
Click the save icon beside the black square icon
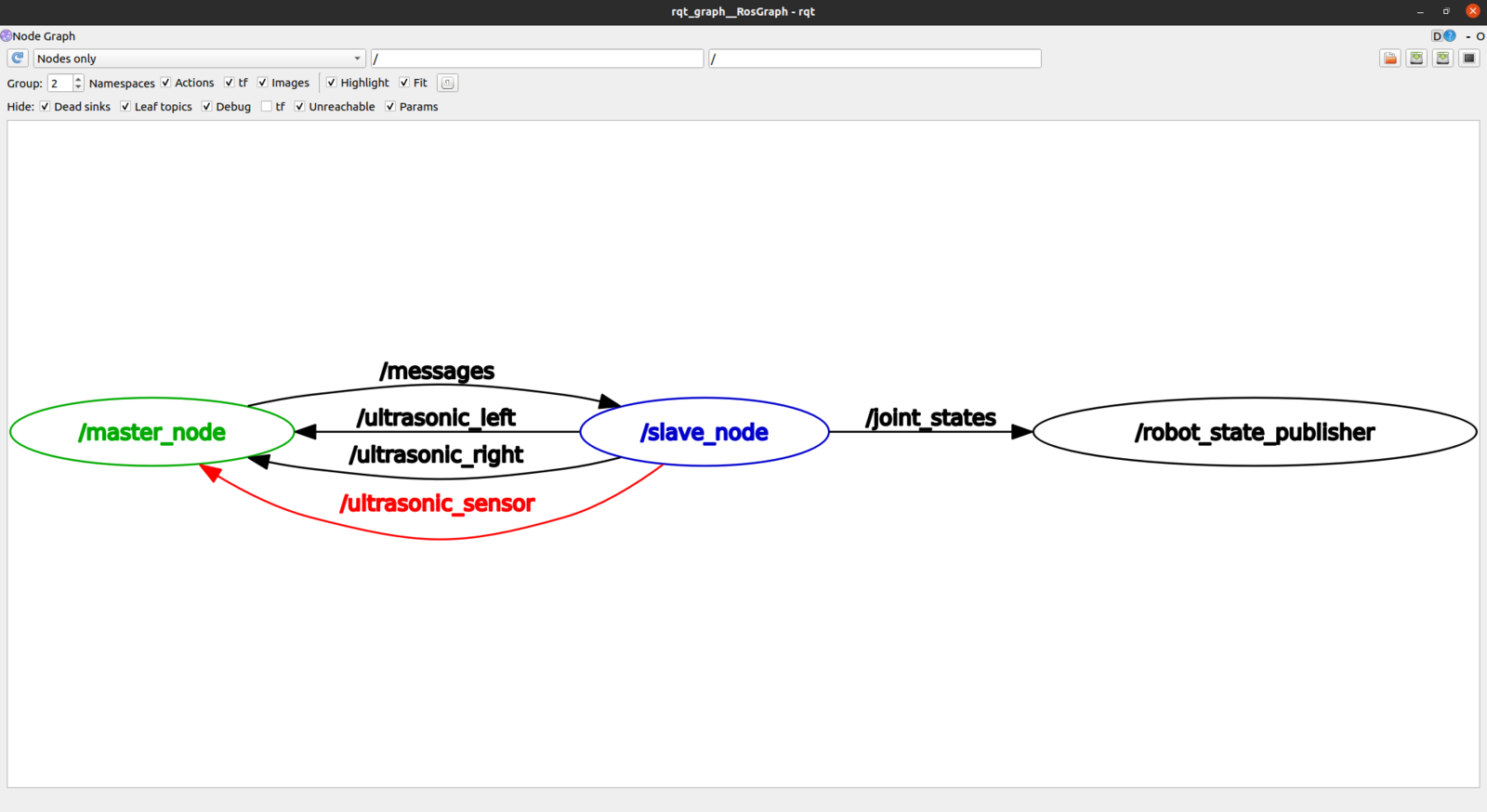[x=1442, y=58]
